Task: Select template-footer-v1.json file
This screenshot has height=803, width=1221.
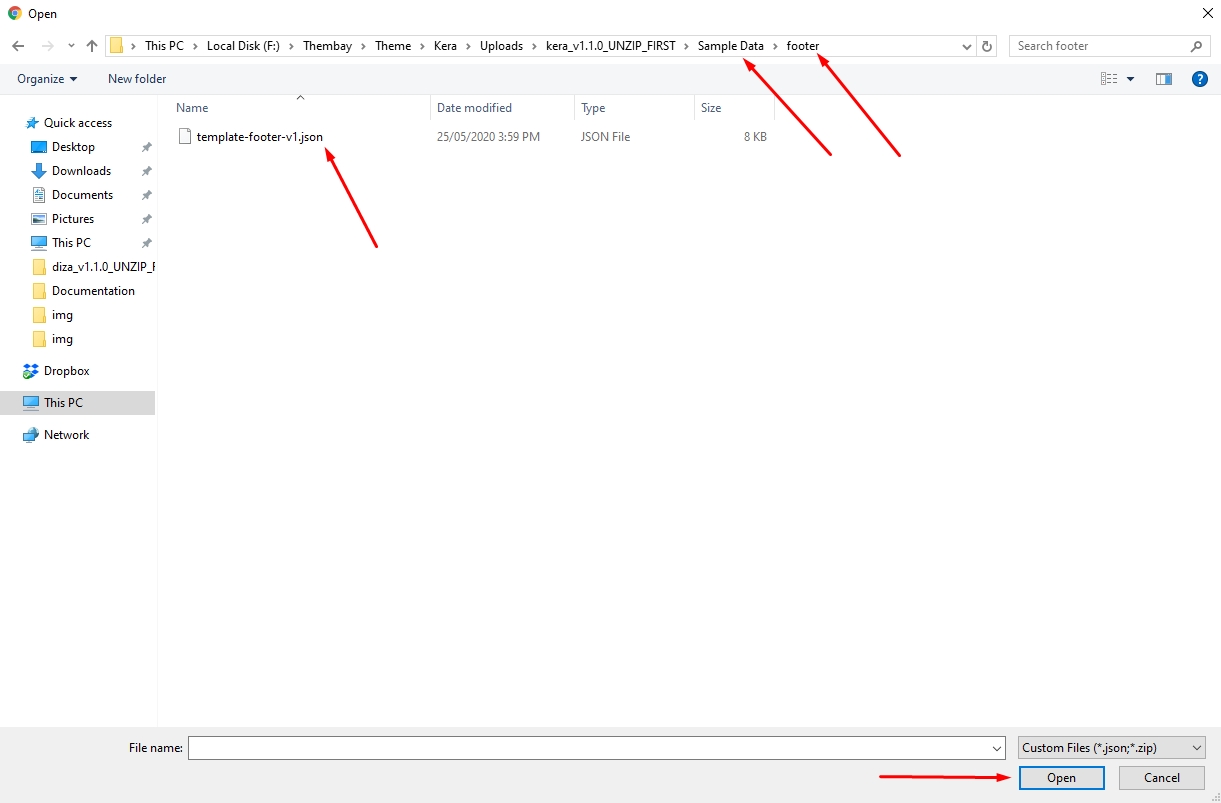Action: point(259,137)
